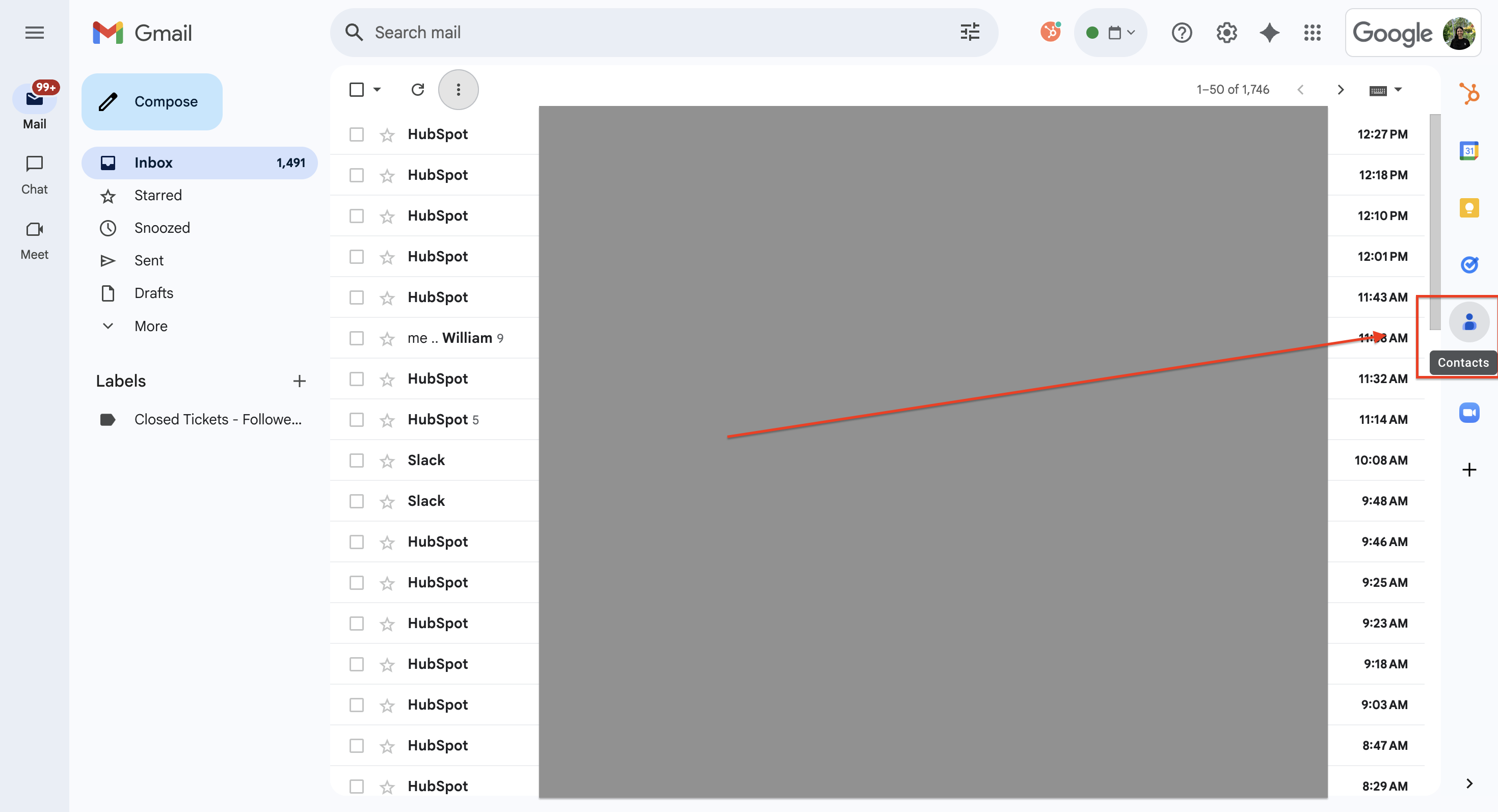The width and height of the screenshot is (1498, 812).
Task: Open the search options filter icon
Action: tap(970, 32)
